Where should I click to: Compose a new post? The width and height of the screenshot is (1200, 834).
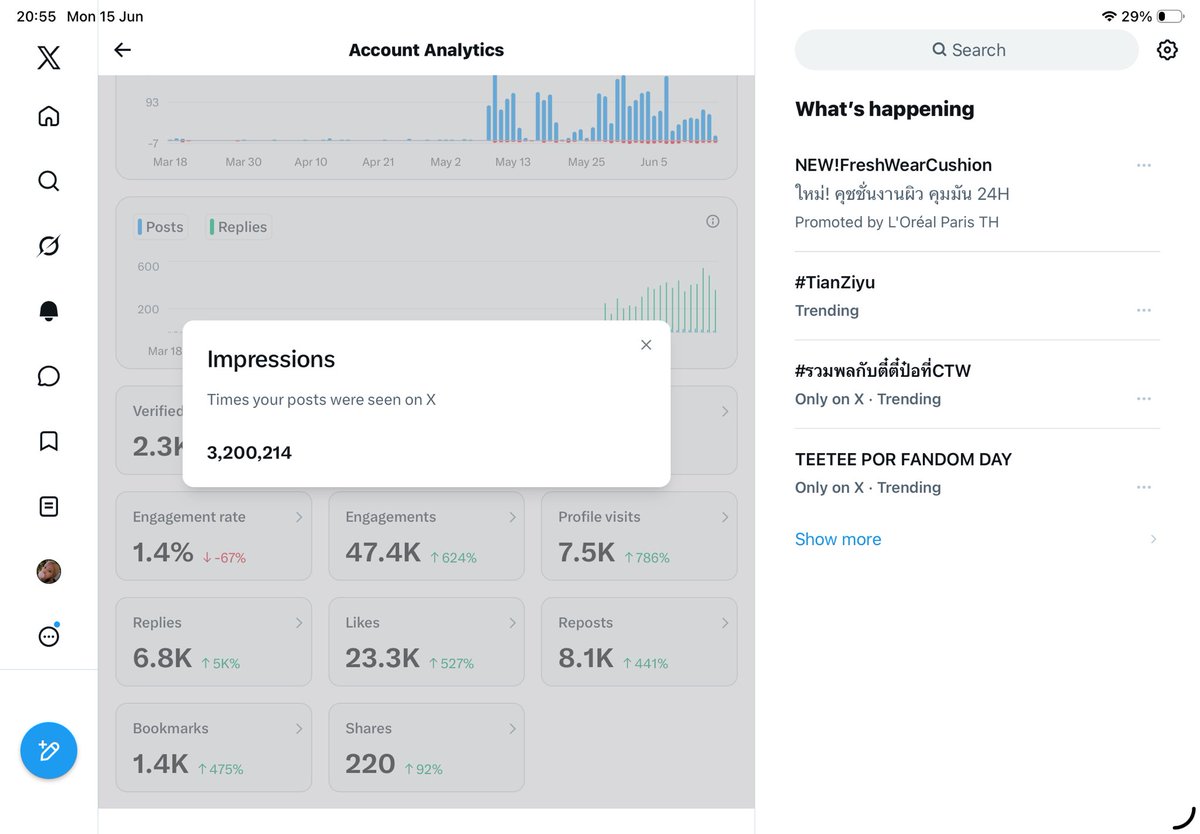[48, 750]
